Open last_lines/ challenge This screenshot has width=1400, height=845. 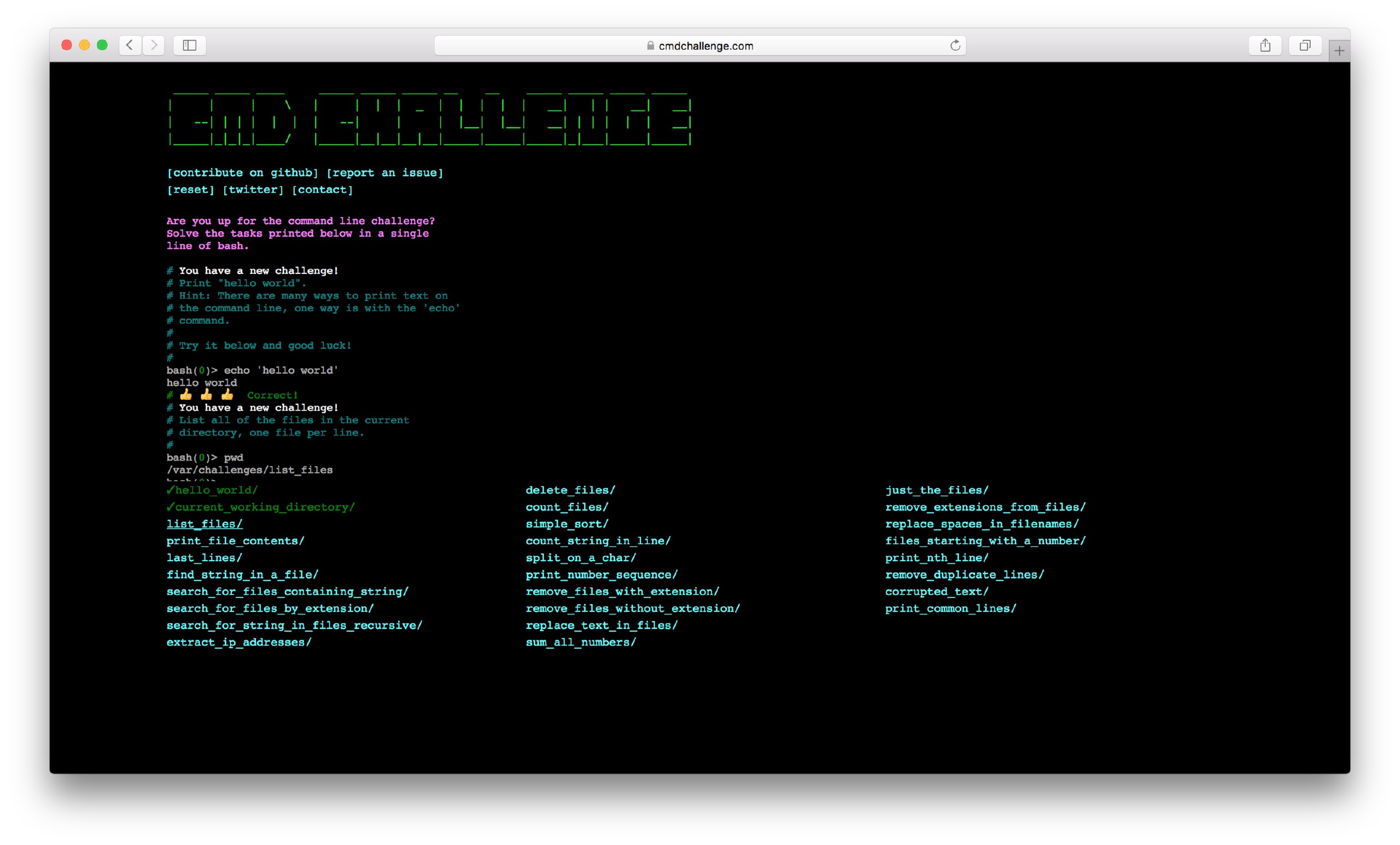pos(205,558)
